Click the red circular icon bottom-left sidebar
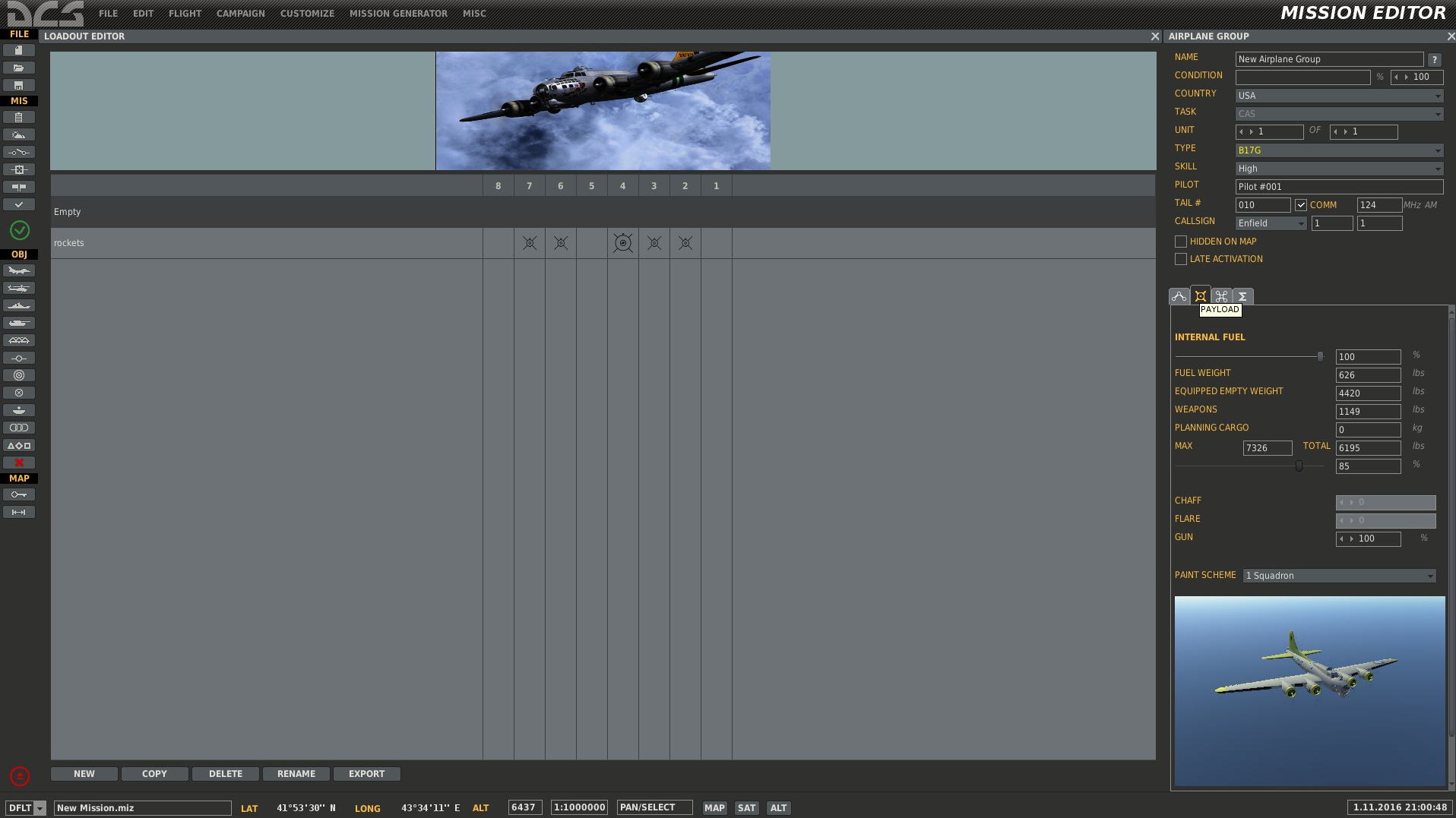 (20, 776)
